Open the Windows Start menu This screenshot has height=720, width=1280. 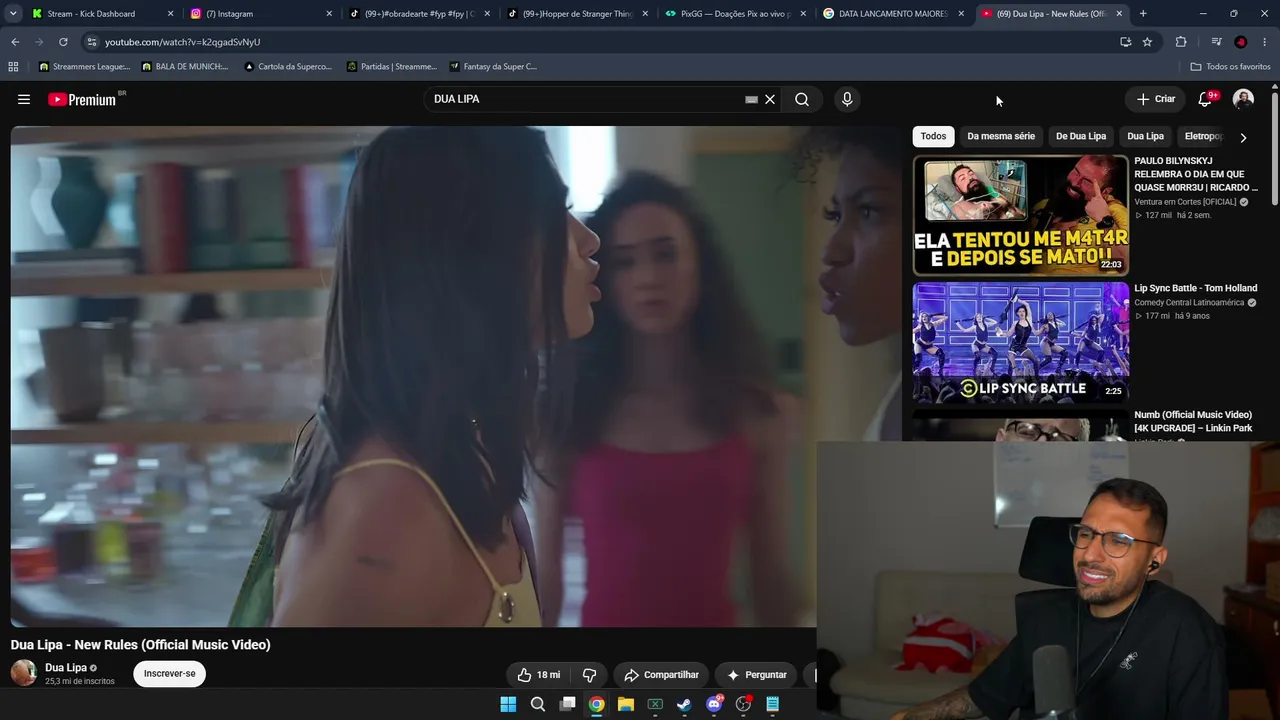click(508, 704)
